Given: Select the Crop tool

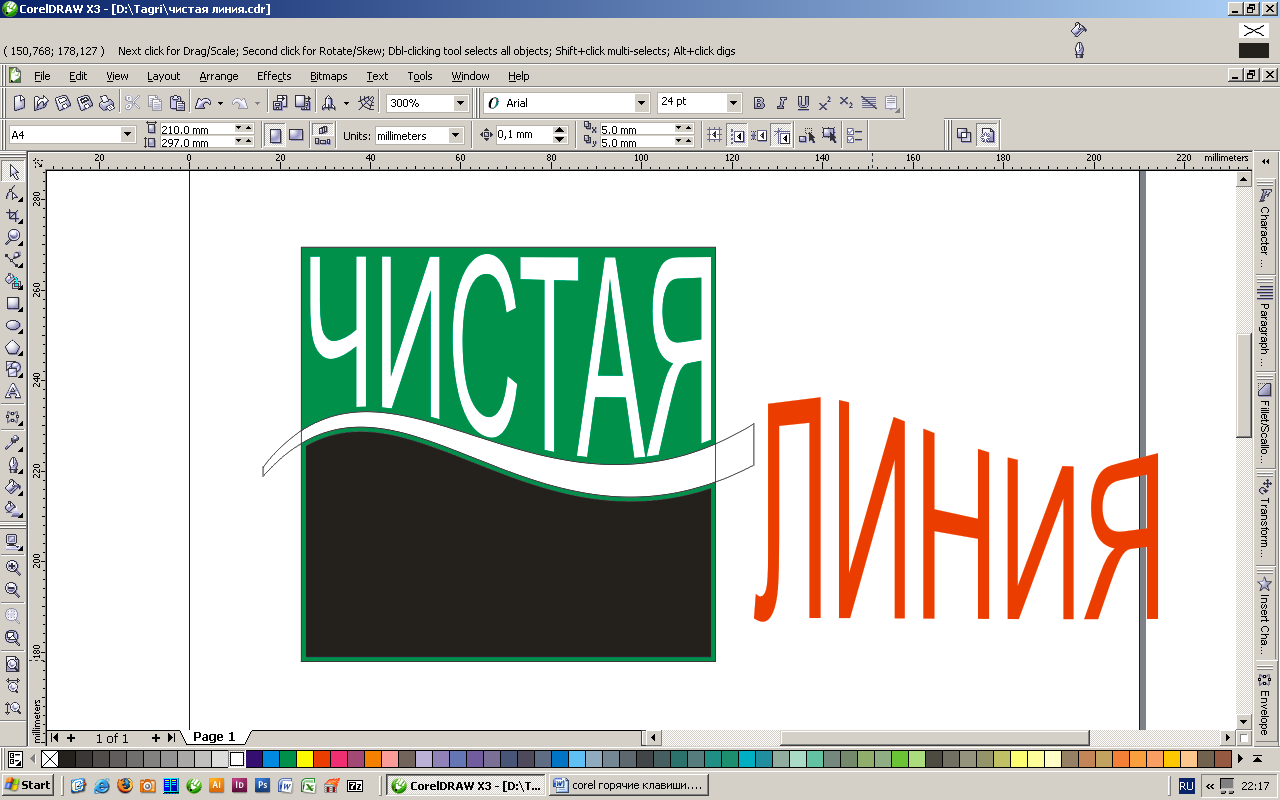Looking at the screenshot, I should point(13,216).
